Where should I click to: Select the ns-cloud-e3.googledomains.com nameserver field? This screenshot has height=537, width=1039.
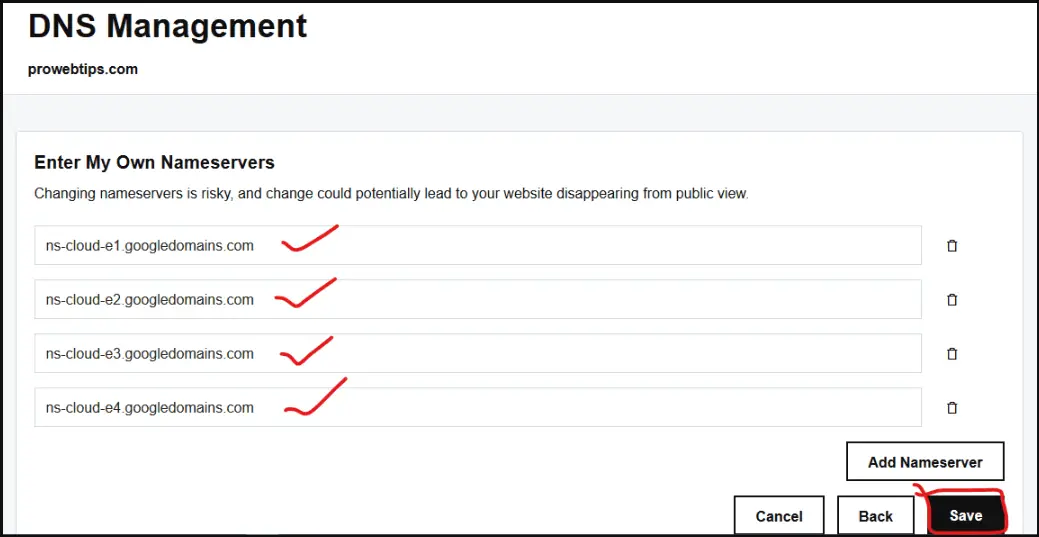click(478, 353)
